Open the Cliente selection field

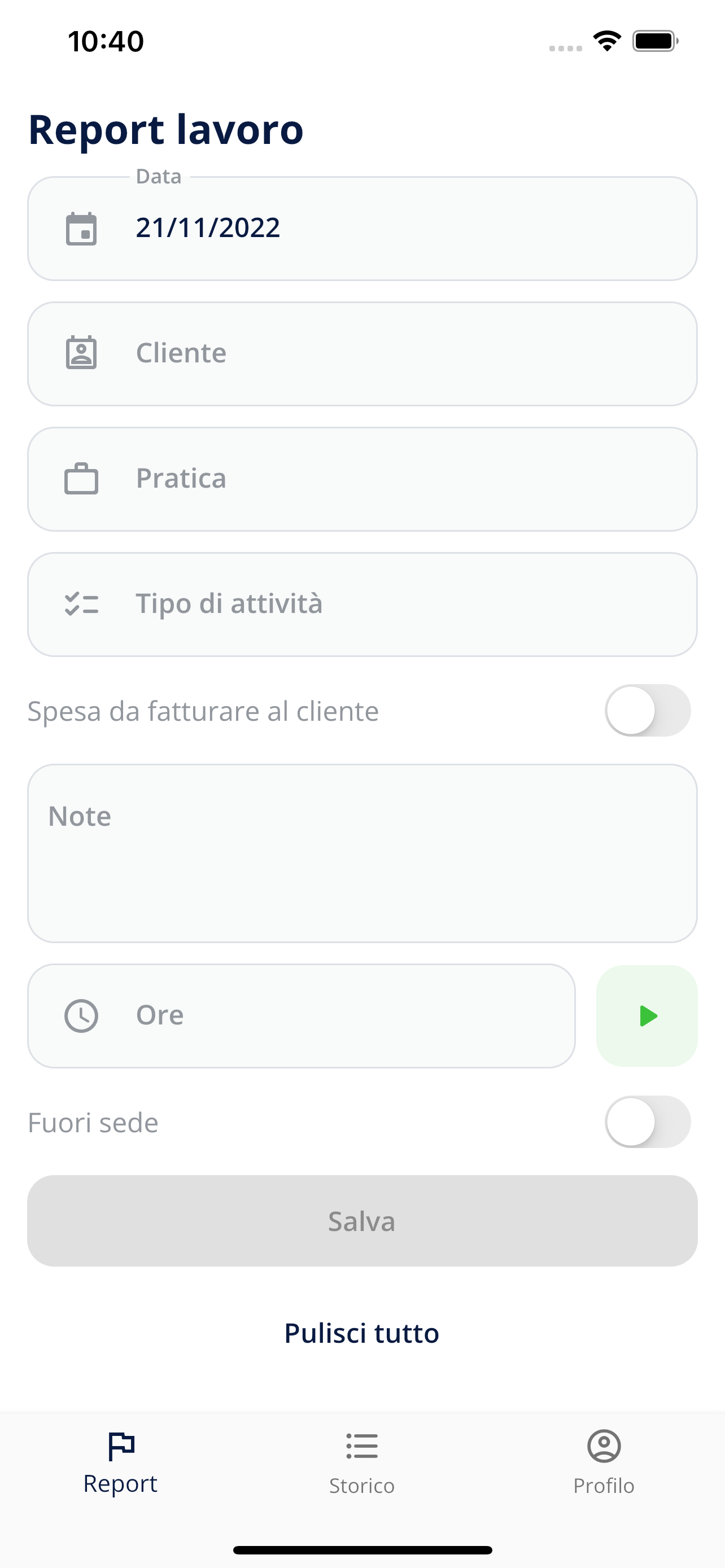362,354
